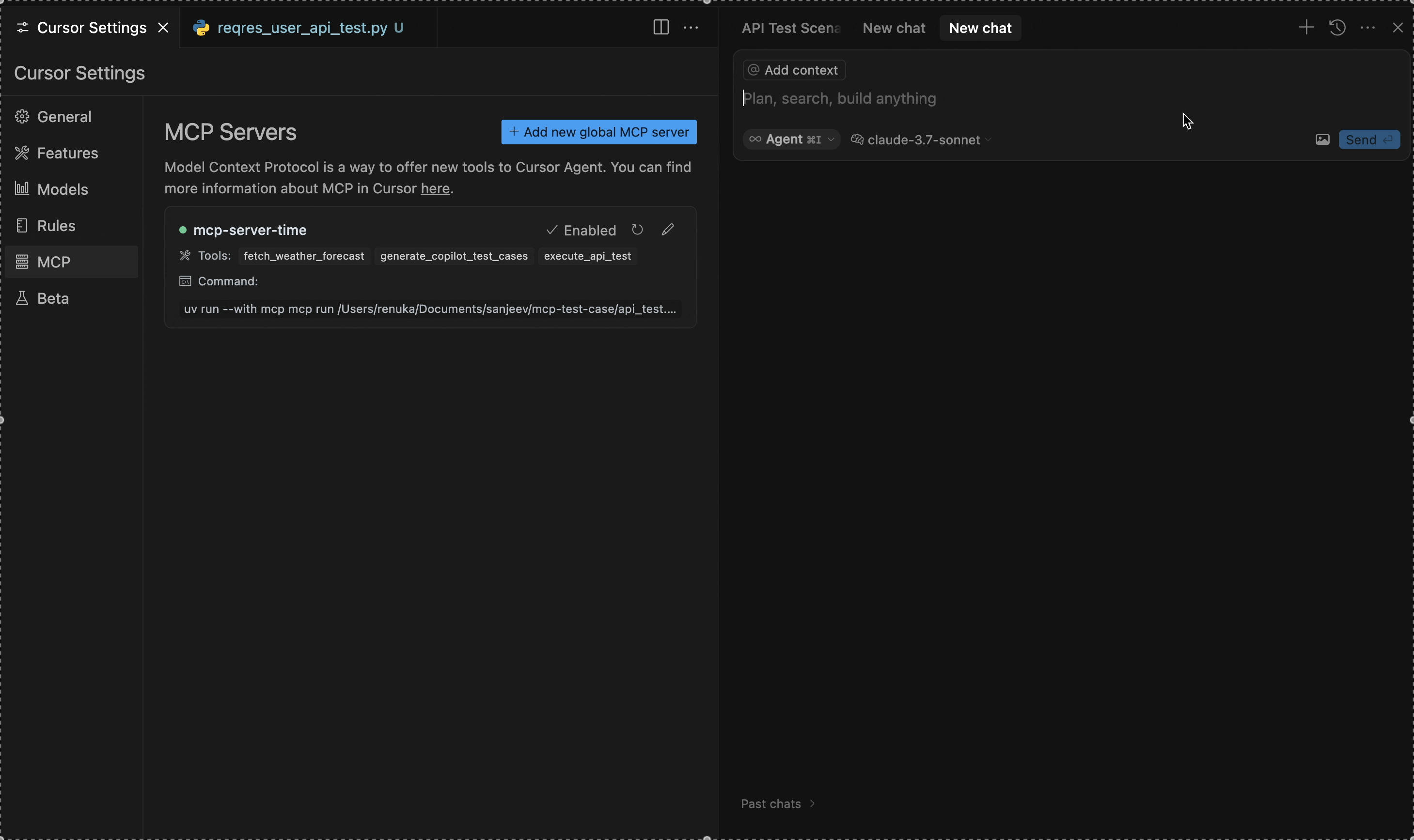Follow the 'here' MCP information link

tap(435, 188)
